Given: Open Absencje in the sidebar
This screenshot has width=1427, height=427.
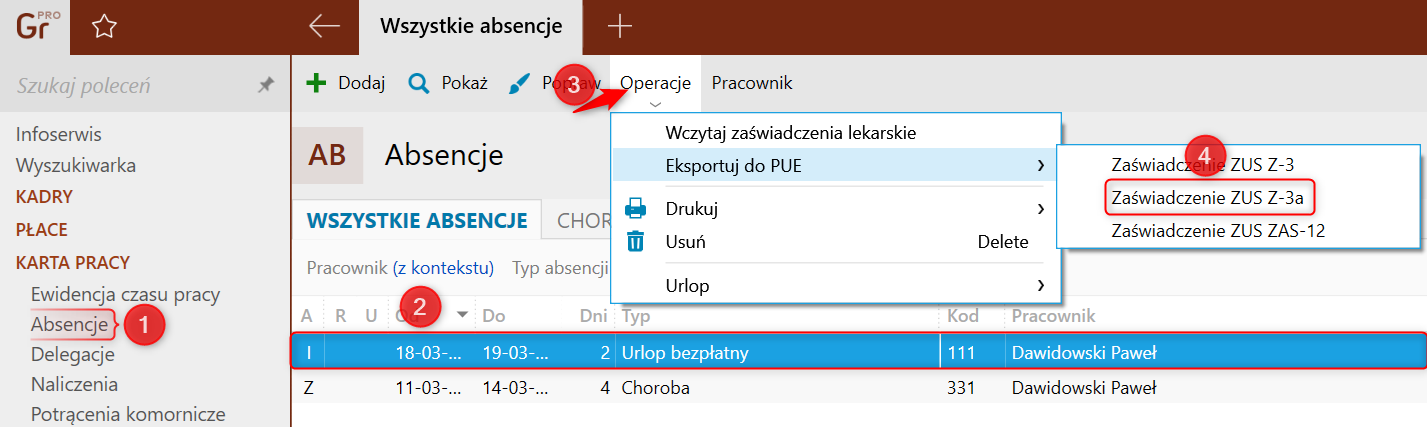Looking at the screenshot, I should 69,324.
